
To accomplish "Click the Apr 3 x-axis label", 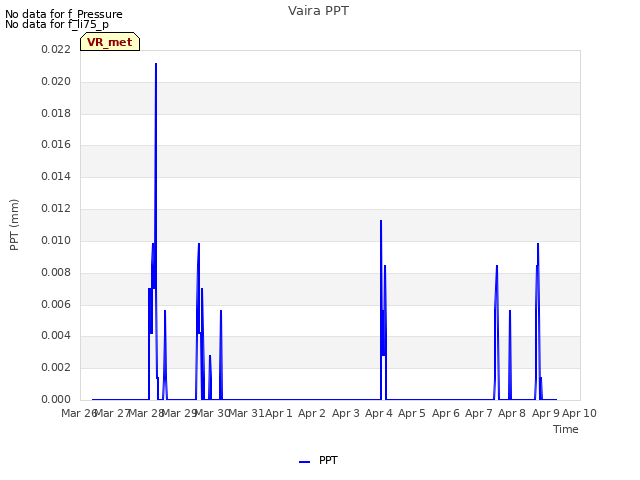I will coord(346,413).
